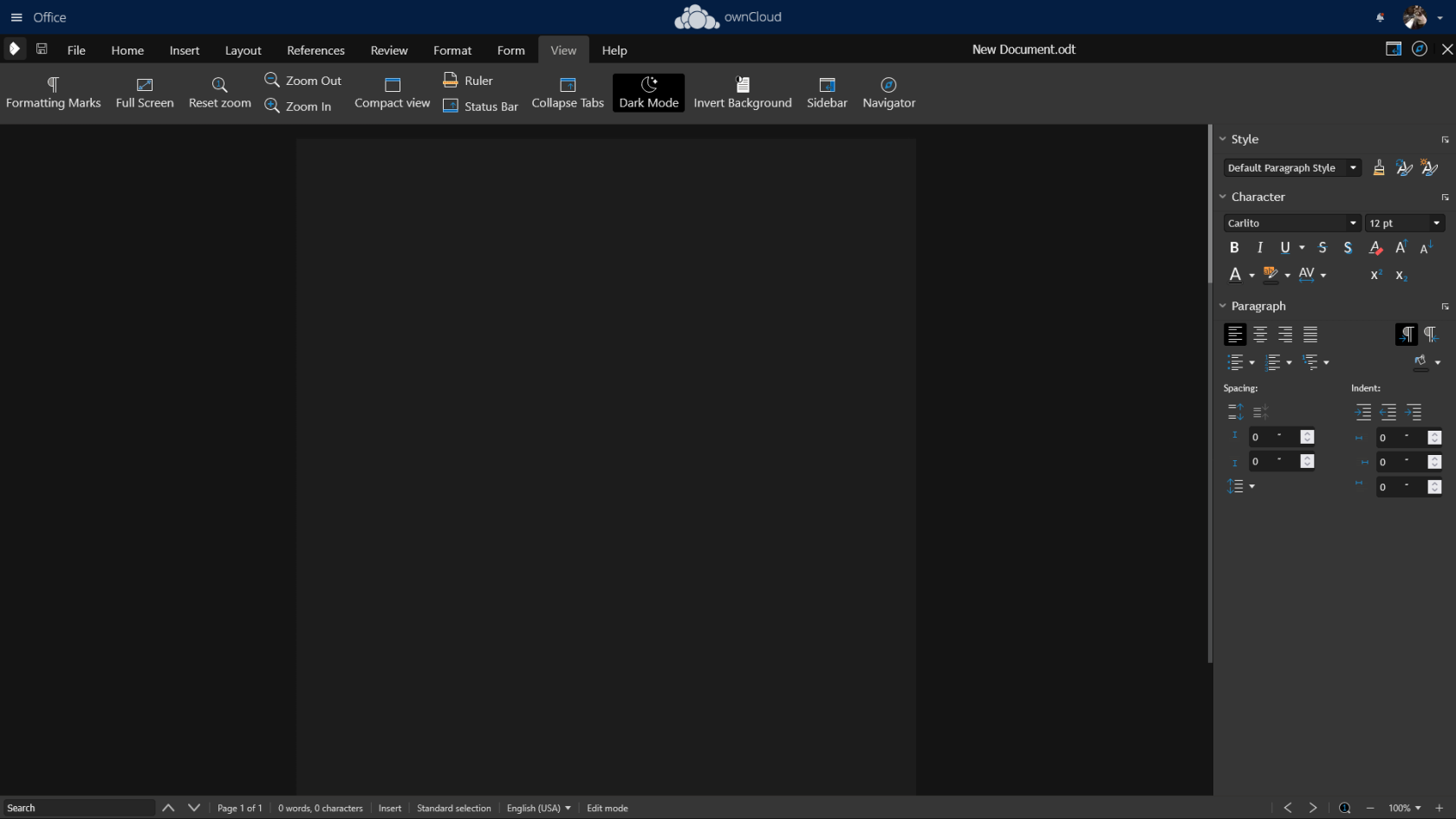Center align paragraph in sidebar
This screenshot has height=819, width=1456.
1260,335
